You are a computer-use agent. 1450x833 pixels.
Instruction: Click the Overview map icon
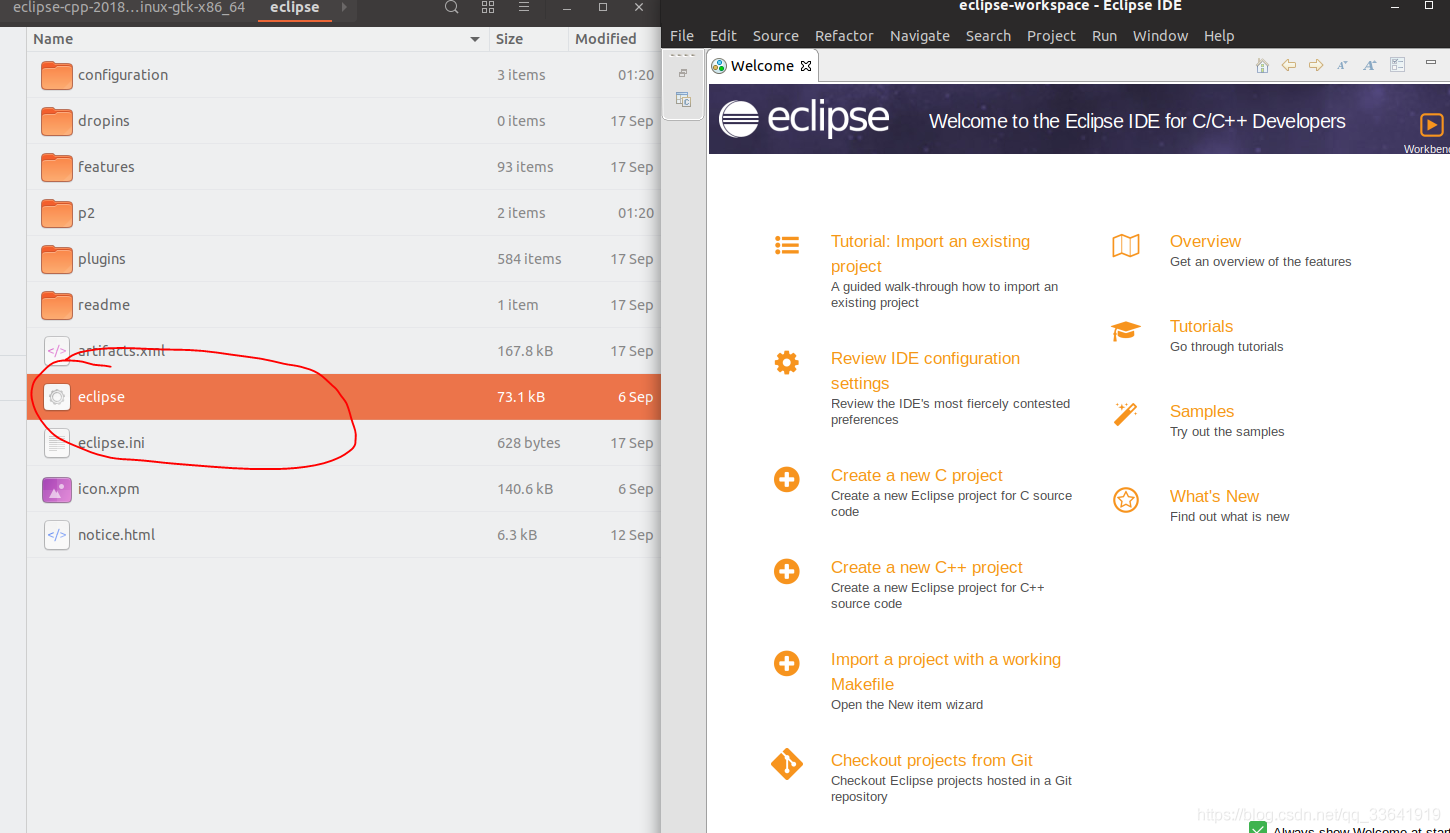[1126, 246]
